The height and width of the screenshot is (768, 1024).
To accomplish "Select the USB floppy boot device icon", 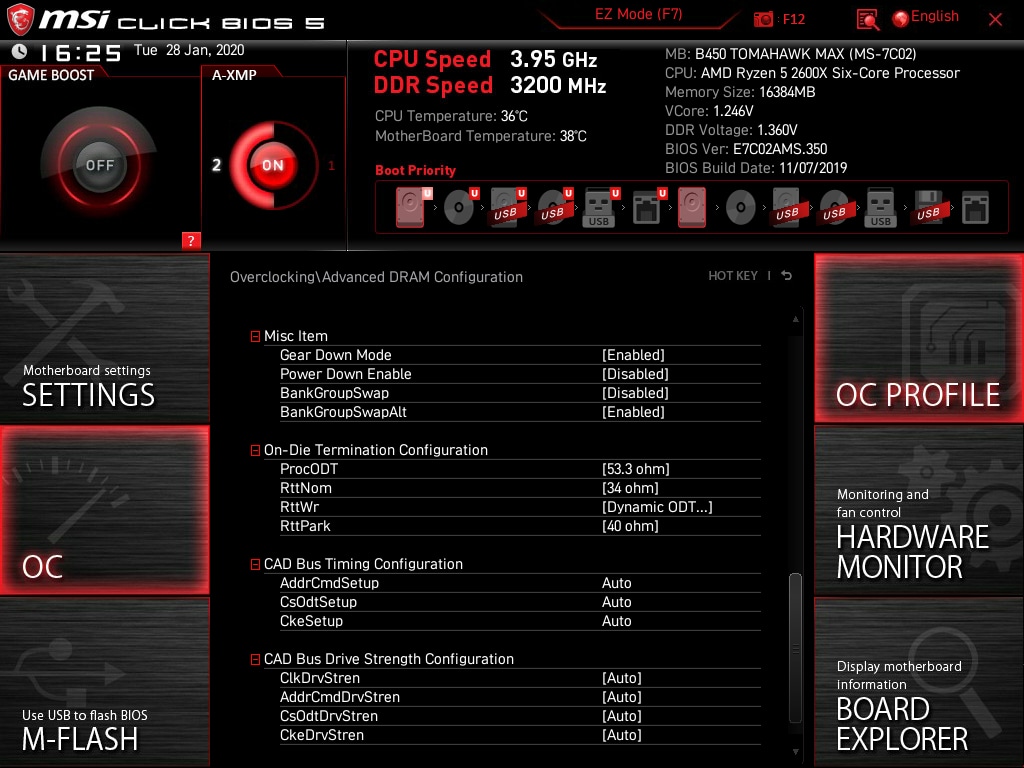I will click(x=928, y=208).
